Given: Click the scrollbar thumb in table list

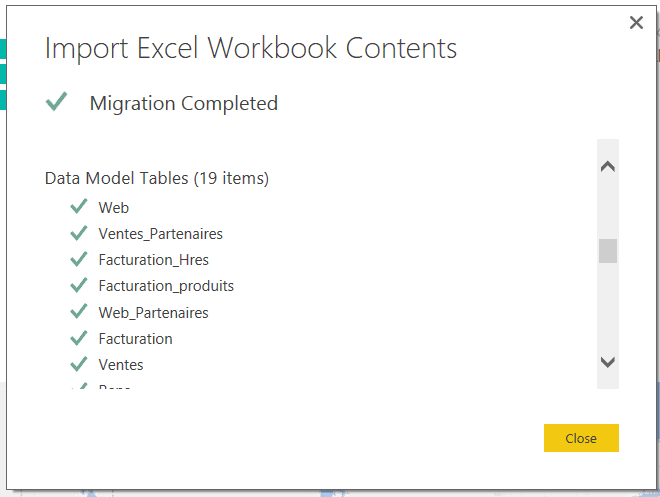Looking at the screenshot, I should point(608,251).
